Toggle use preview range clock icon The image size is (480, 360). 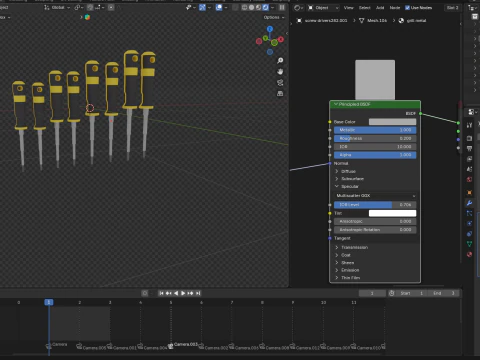click(x=392, y=293)
